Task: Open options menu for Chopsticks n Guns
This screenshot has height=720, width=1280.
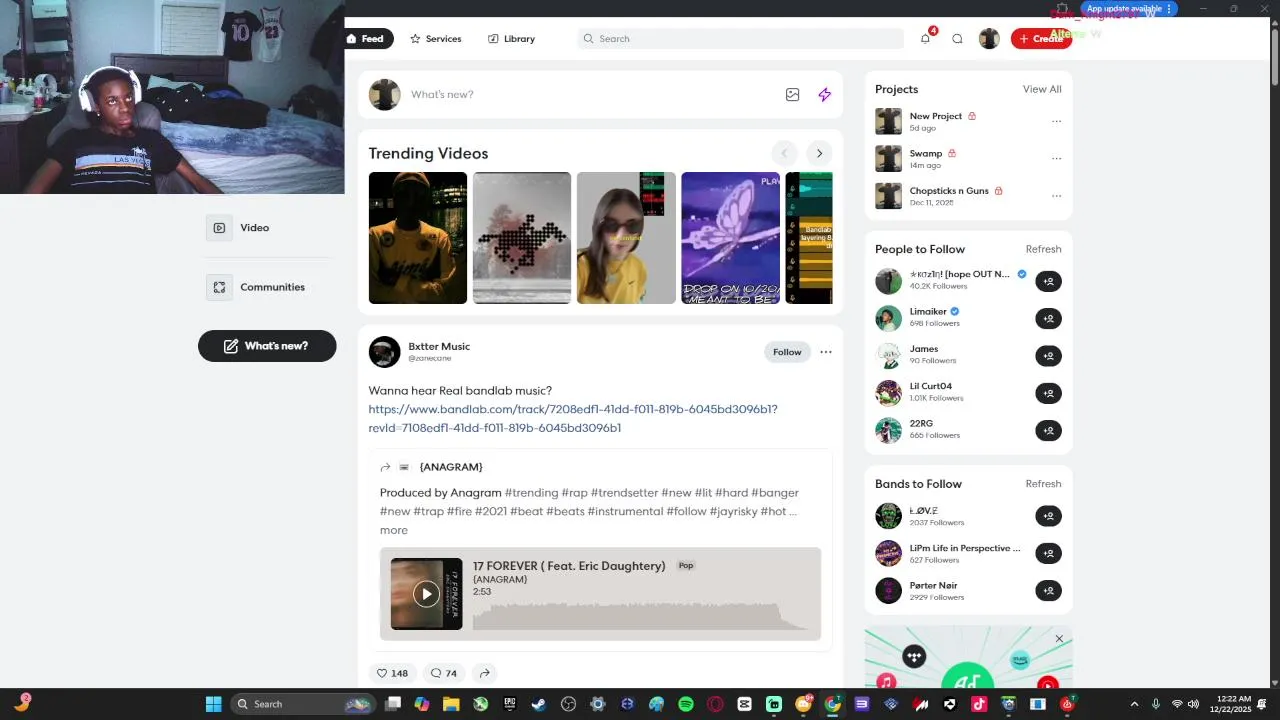Action: click(1056, 196)
